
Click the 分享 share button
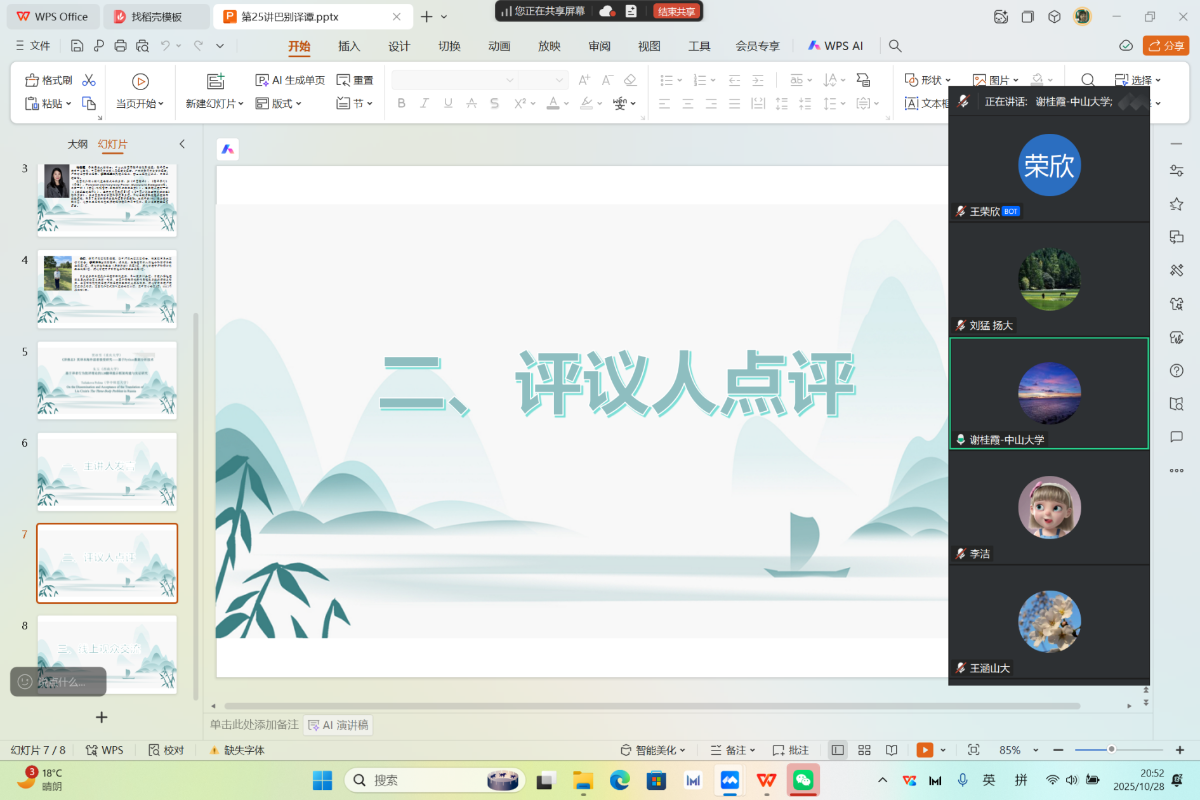coord(1166,46)
